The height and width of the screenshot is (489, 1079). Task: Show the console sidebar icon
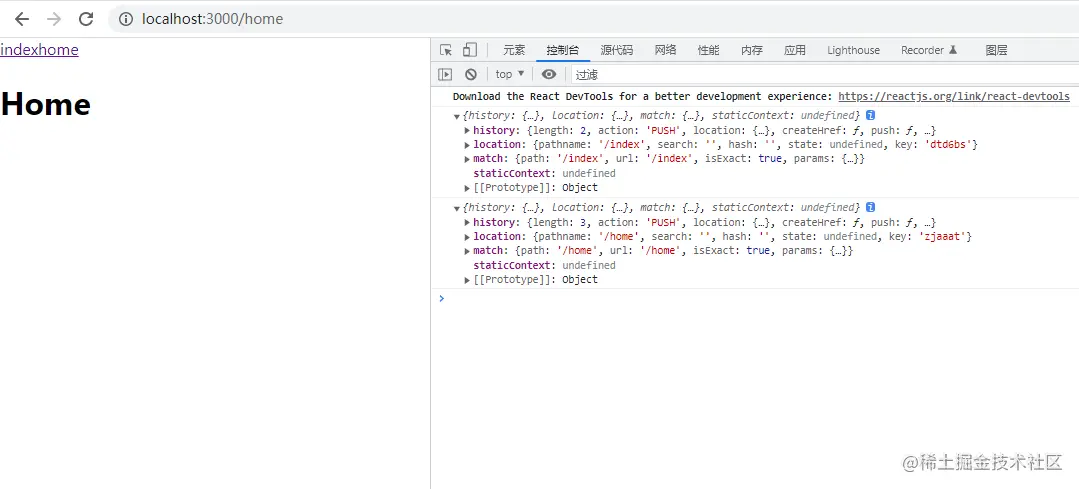pos(446,74)
